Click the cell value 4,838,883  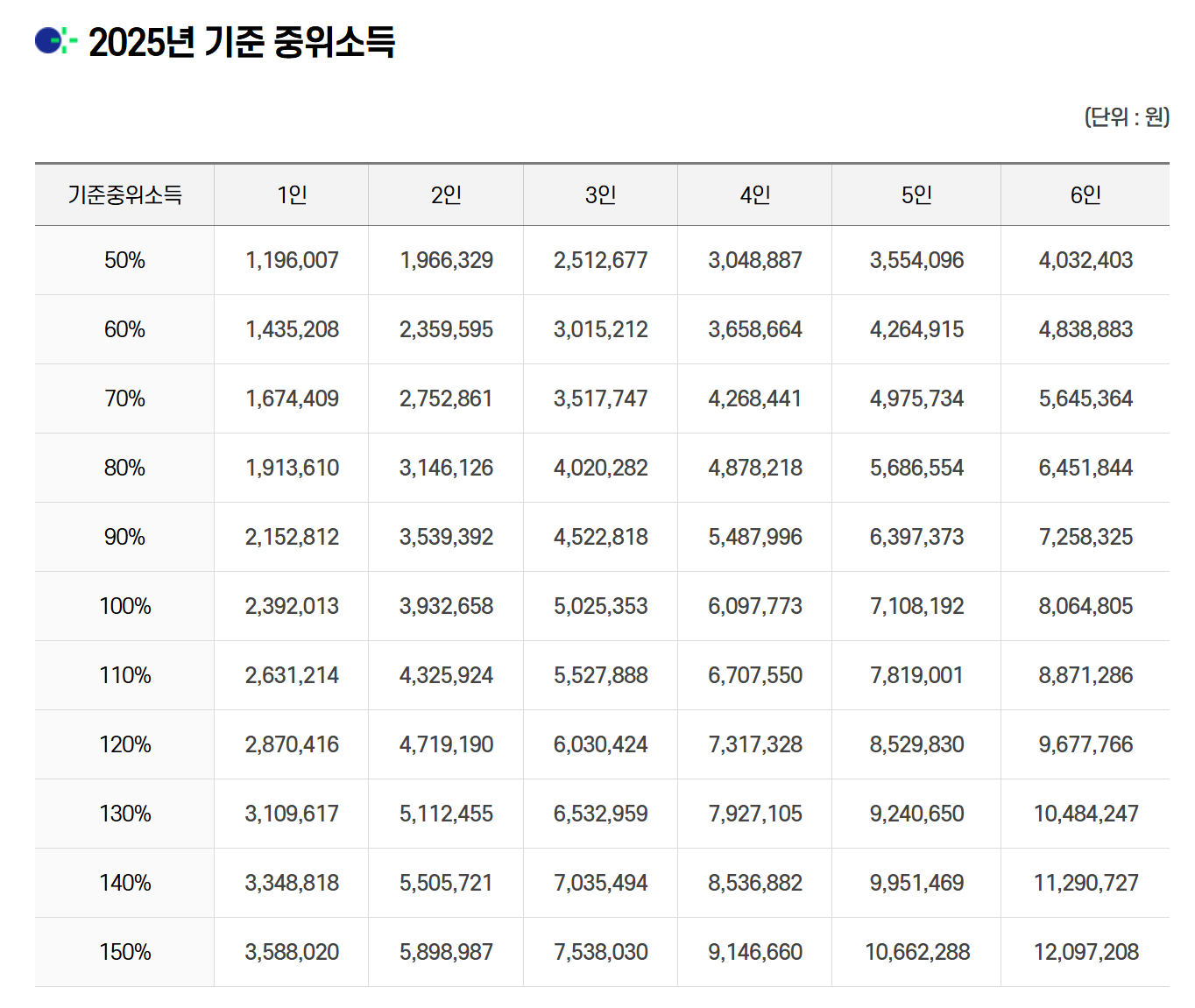1085,329
